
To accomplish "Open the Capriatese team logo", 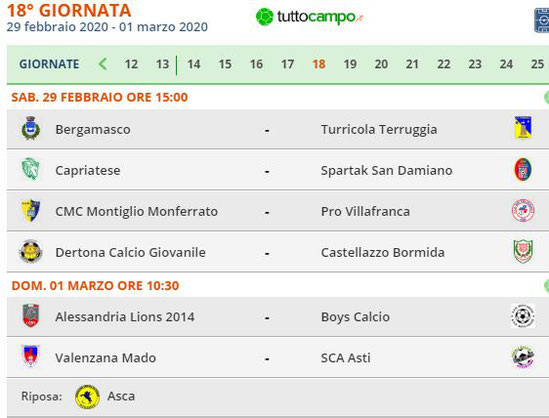I will tap(30, 169).
